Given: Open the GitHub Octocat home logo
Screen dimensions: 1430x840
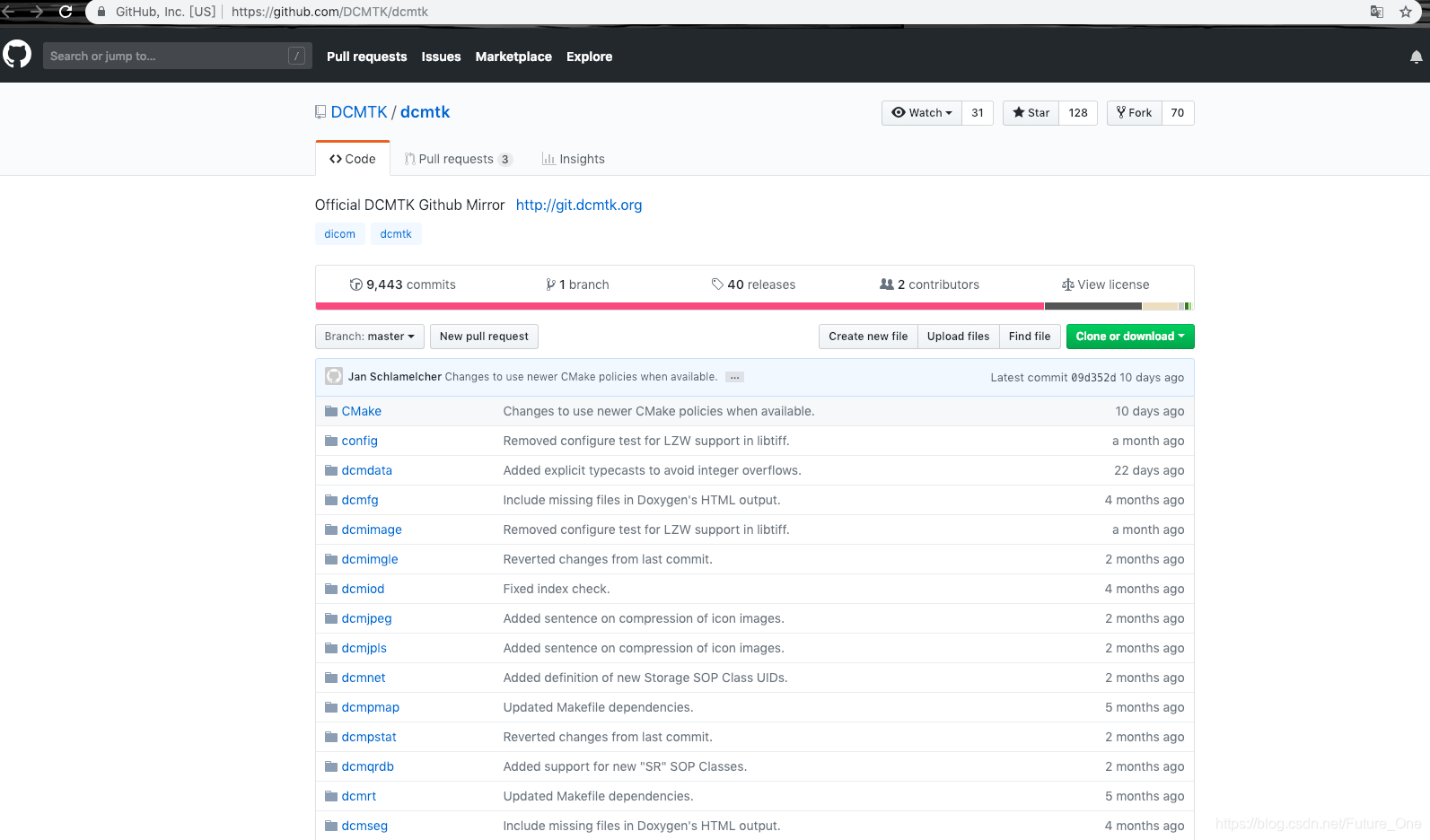Looking at the screenshot, I should 17,55.
